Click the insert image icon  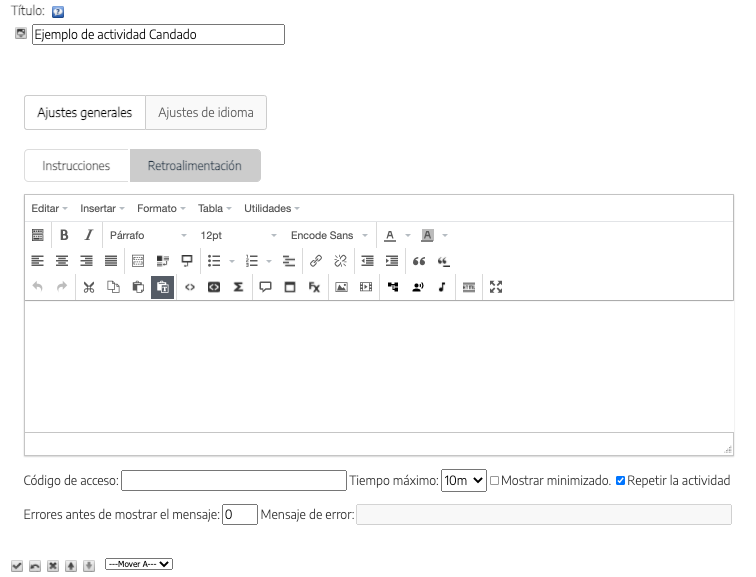click(x=341, y=287)
